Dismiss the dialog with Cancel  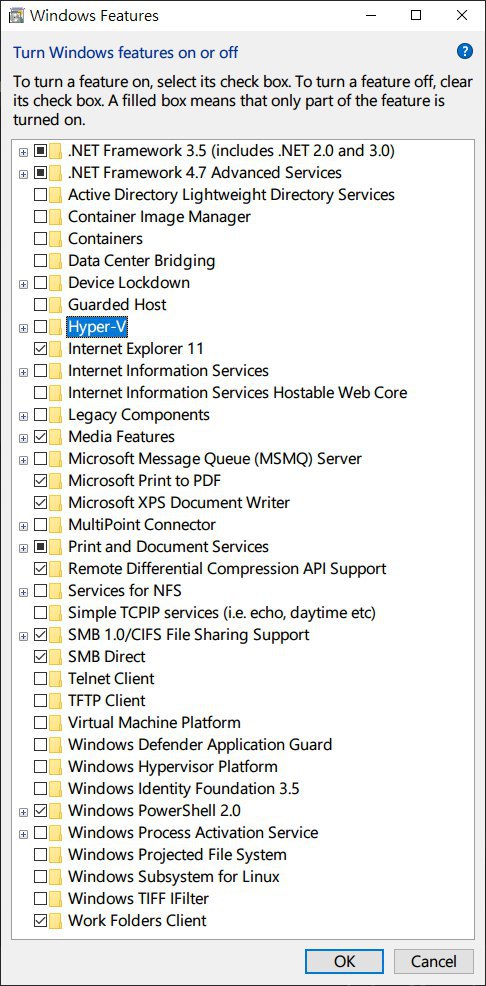pos(434,961)
